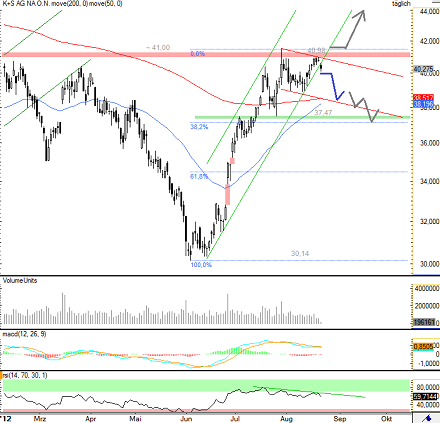Click the 40,0000 RSI axis label
The image size is (440, 423).
click(428, 405)
